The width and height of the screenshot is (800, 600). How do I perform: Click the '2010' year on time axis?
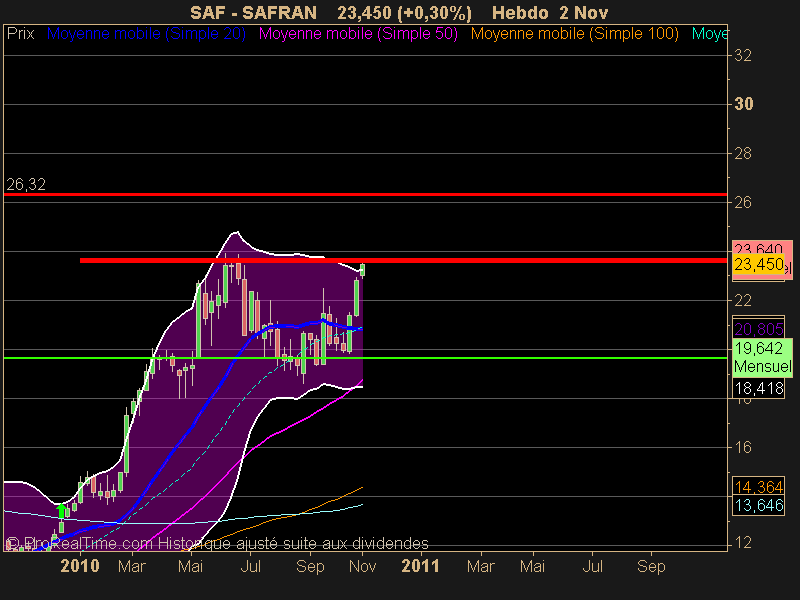(80, 566)
